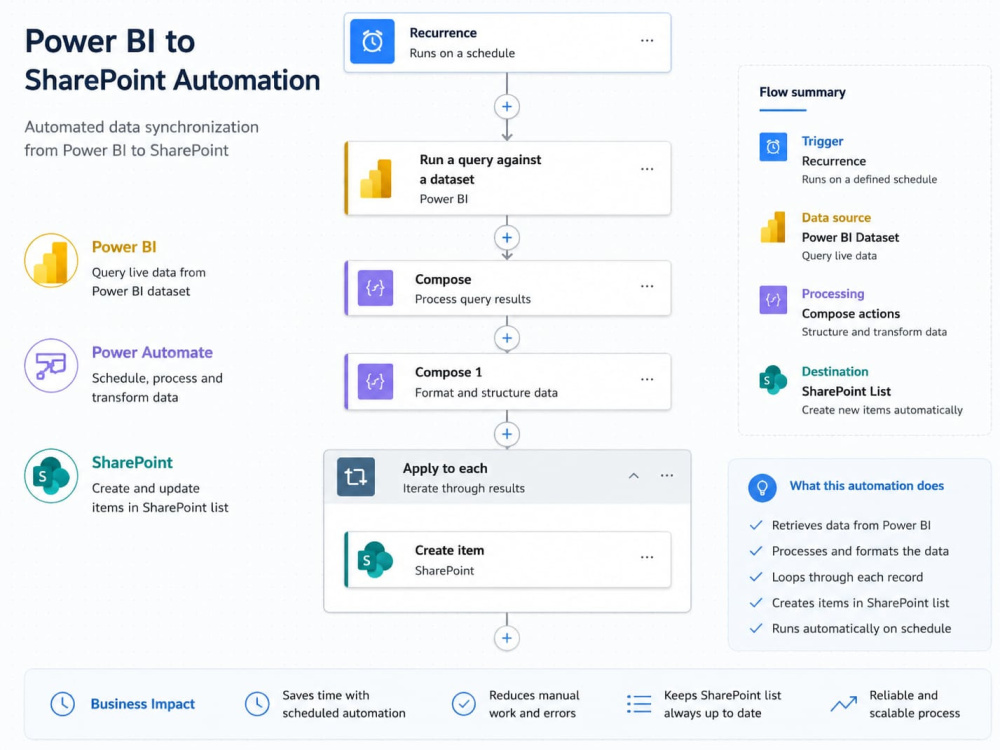Select the Compose step card title
Viewport: 1000px width, 750px height.
pos(443,279)
